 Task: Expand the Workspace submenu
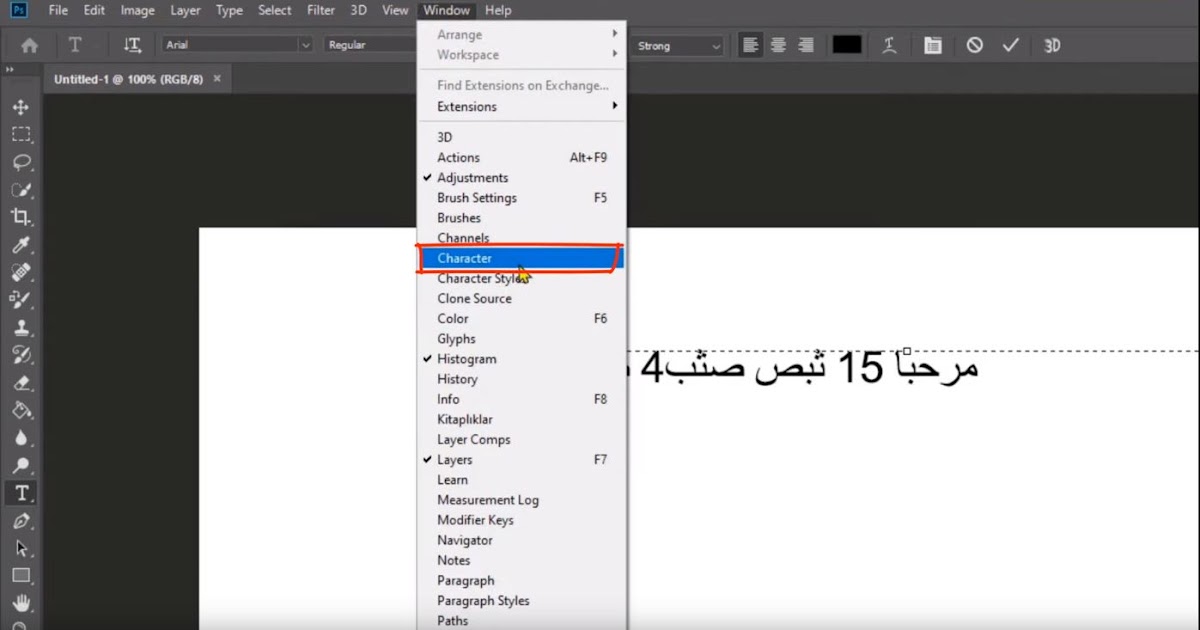(x=522, y=55)
